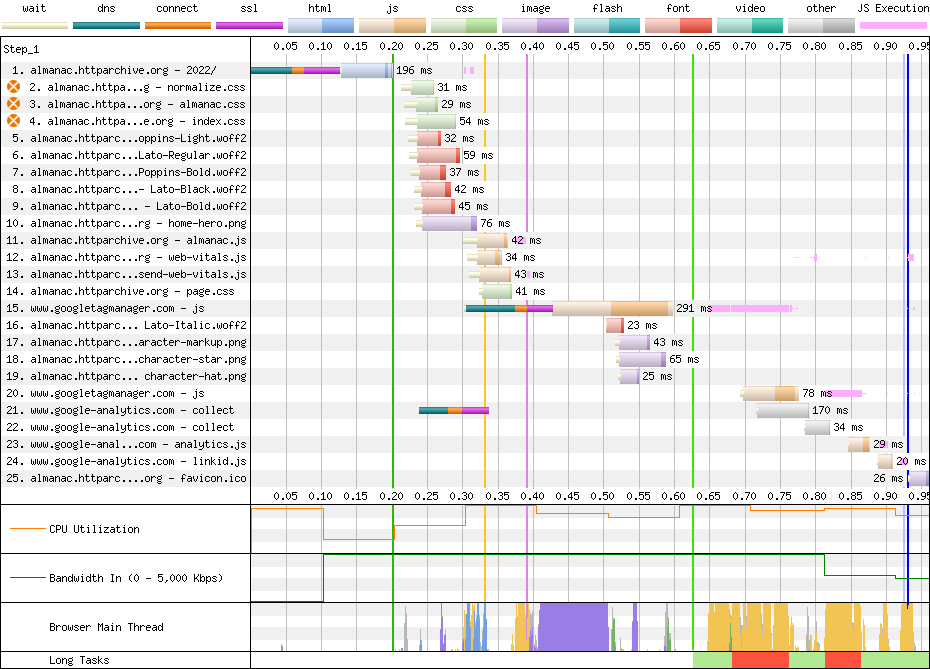Select request 15 googletagmanager js label
Image resolution: width=930 pixels, height=669 pixels.
pos(116,308)
